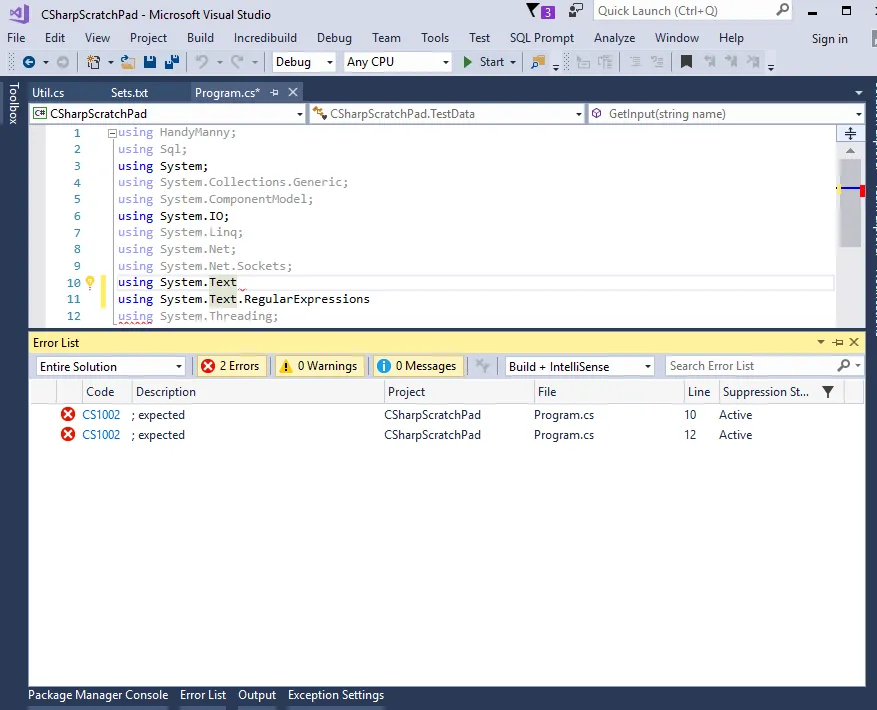Viewport: 877px width, 710px height.
Task: Click the editor split window handle icon
Action: coord(850,133)
